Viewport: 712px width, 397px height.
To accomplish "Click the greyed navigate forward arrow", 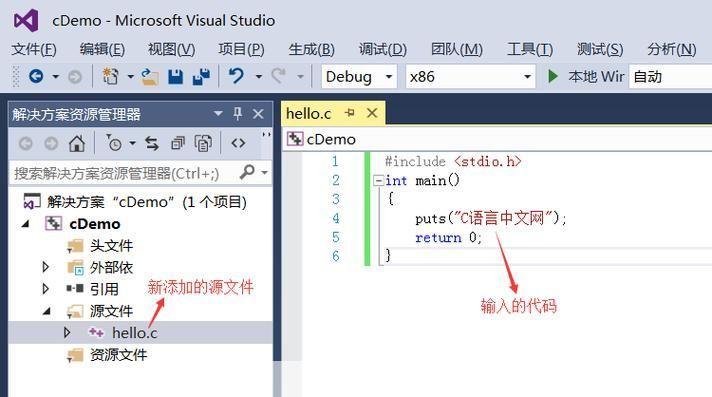I will pyautogui.click(x=75, y=77).
